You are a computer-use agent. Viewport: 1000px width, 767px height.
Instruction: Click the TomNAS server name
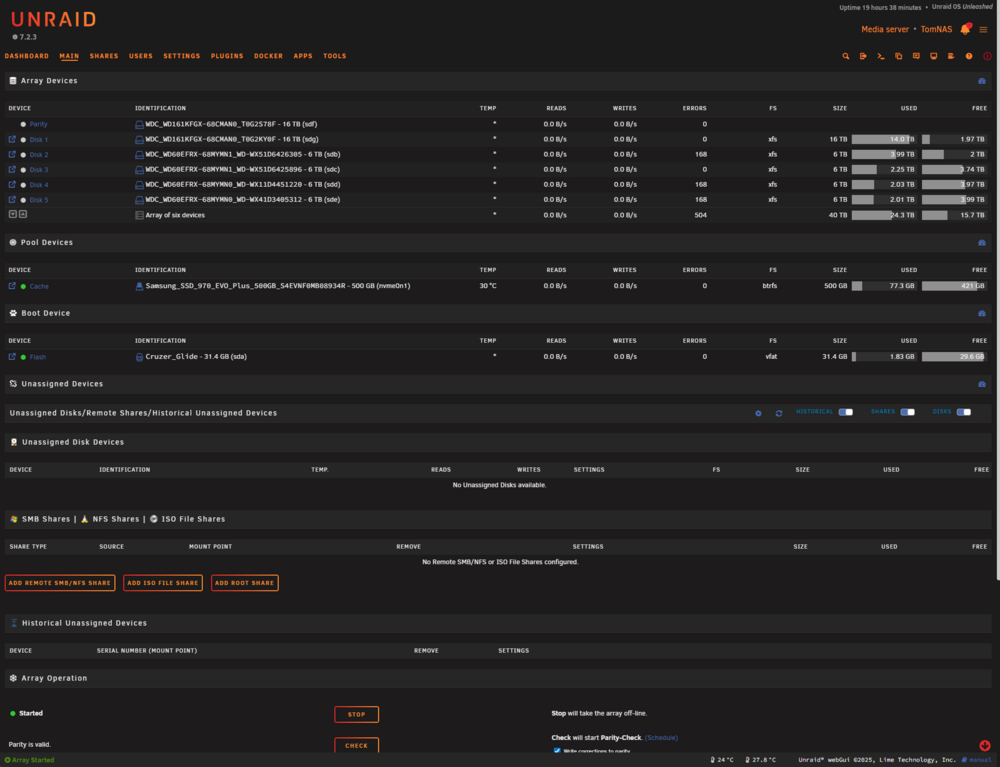click(936, 29)
